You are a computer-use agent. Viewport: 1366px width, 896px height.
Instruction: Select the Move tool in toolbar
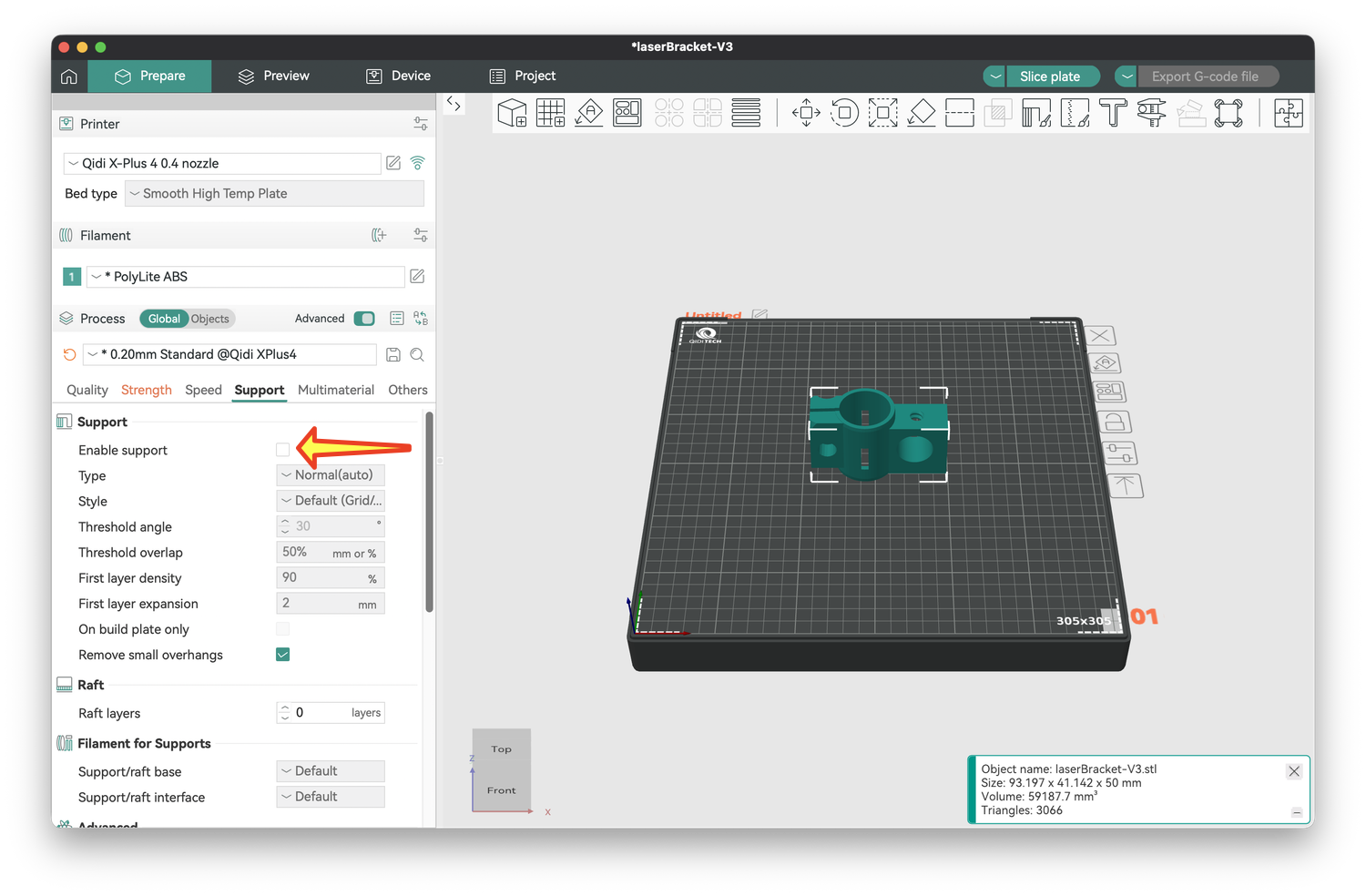click(x=806, y=113)
